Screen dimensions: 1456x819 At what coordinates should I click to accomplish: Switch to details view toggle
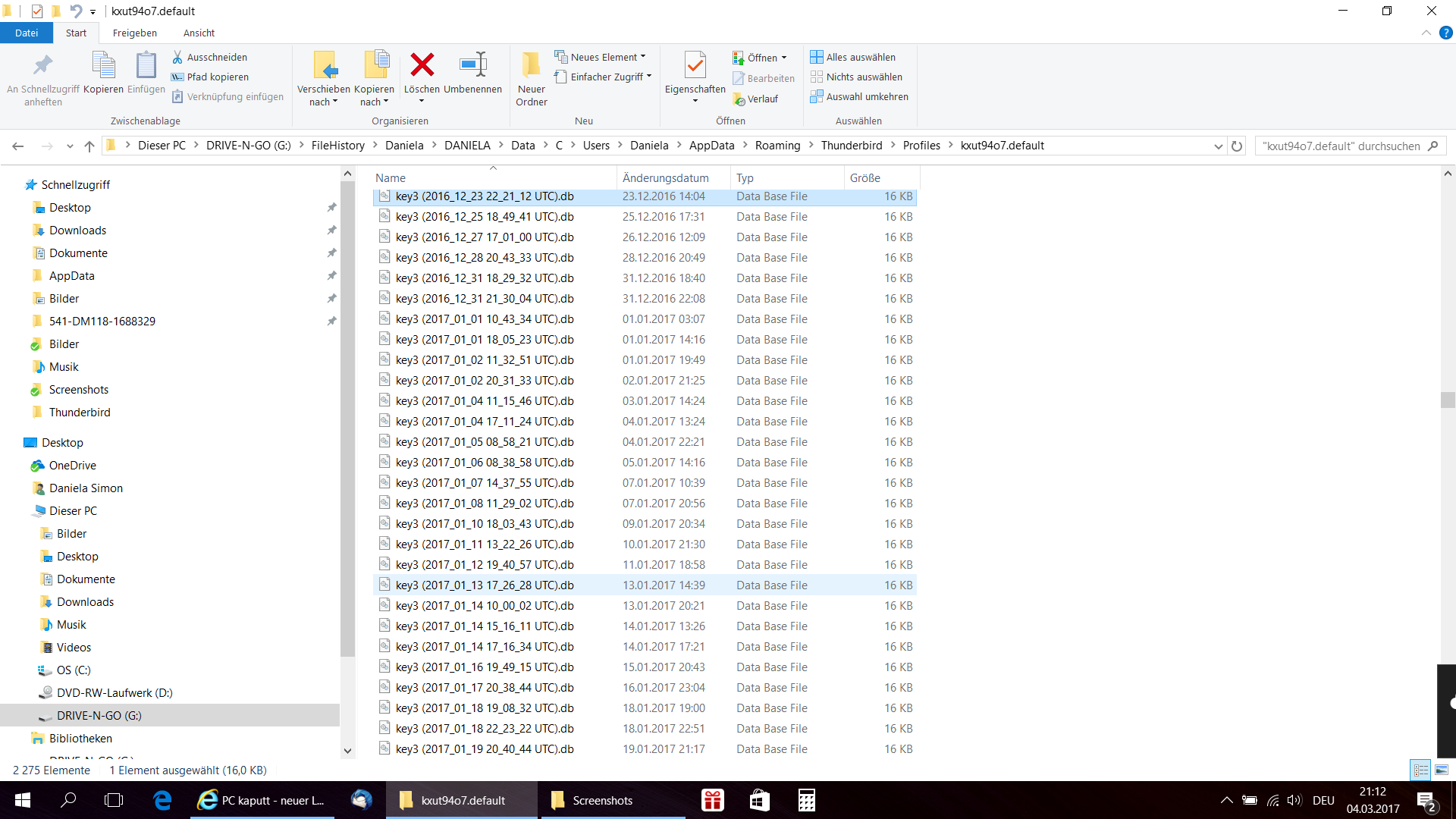pos(1420,770)
